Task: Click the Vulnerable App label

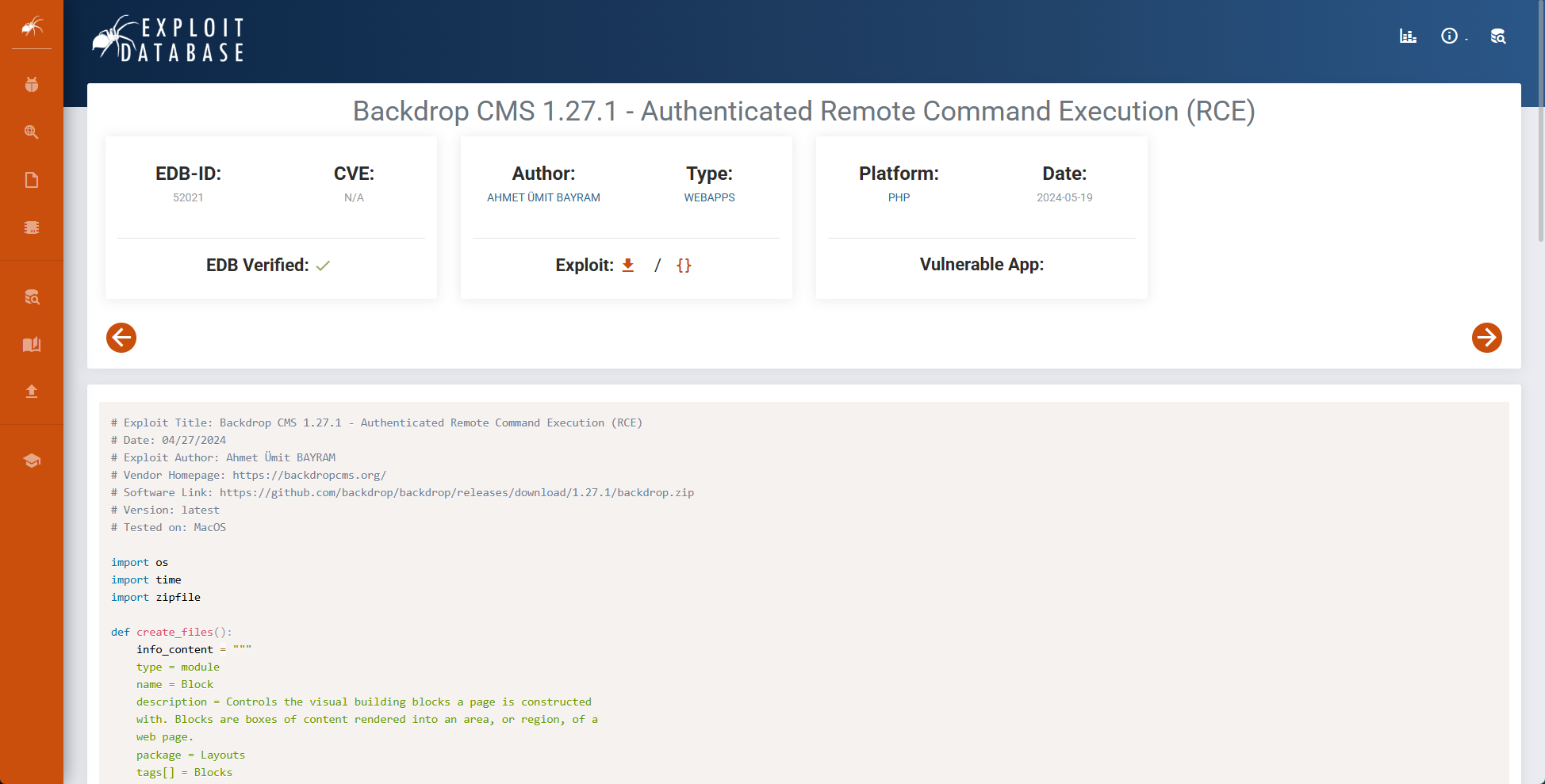Action: pyautogui.click(x=982, y=265)
